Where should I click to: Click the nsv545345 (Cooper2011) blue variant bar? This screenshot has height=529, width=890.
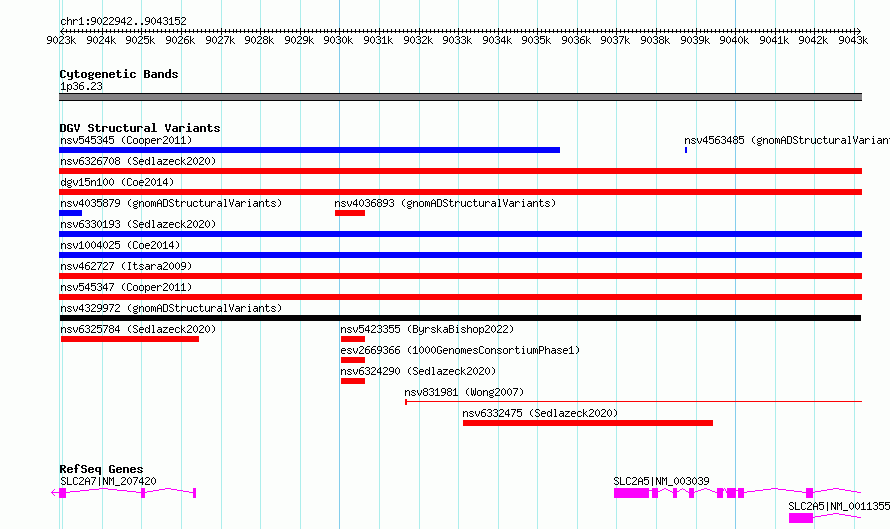[x=309, y=150]
